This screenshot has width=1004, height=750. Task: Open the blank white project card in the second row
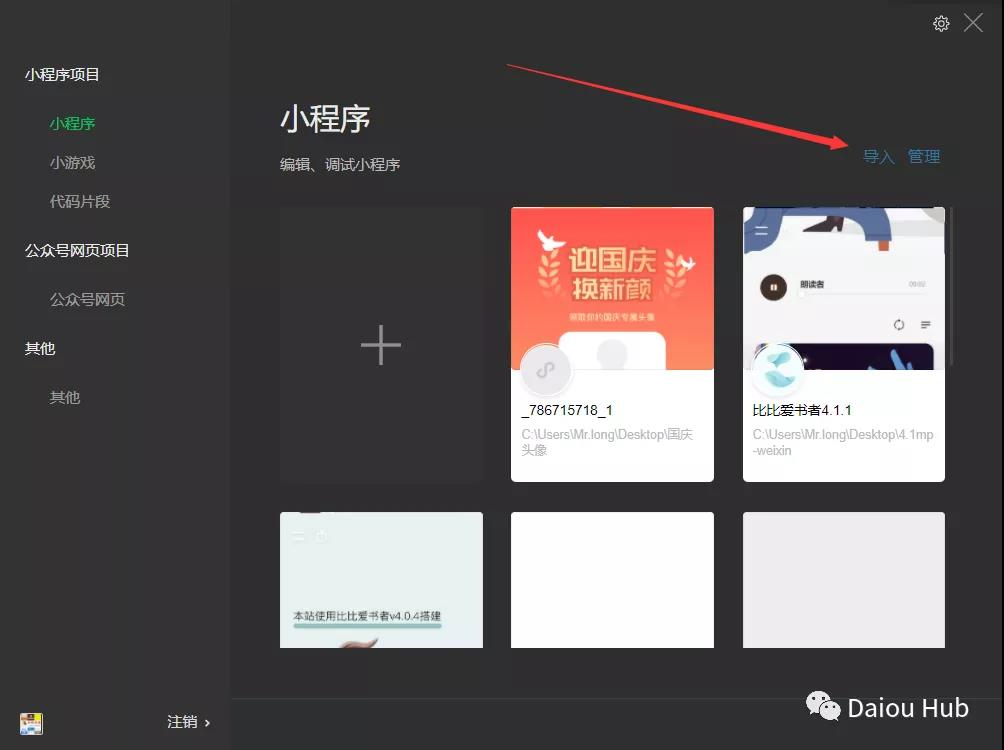[x=612, y=580]
